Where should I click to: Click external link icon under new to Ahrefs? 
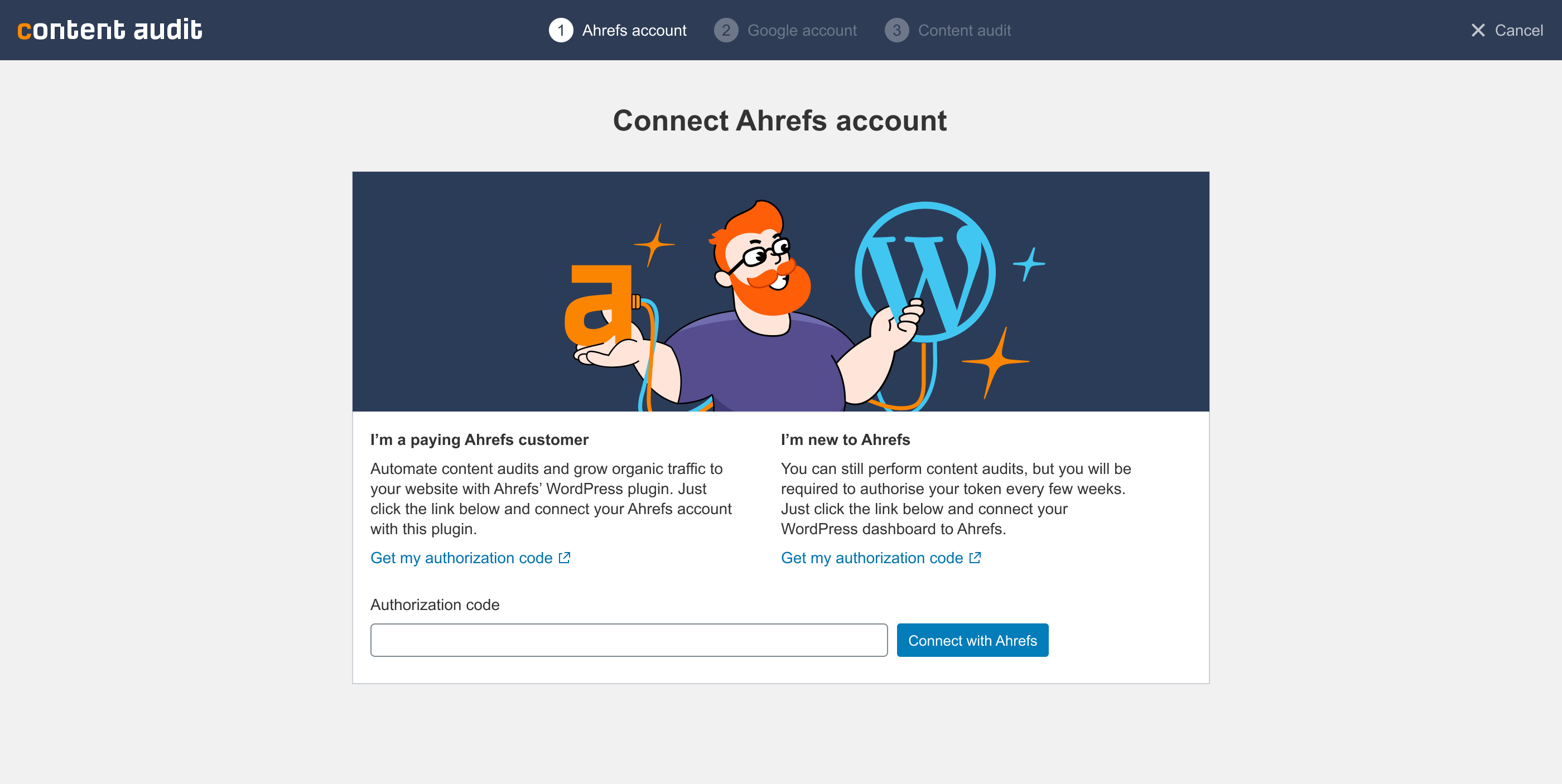tap(975, 558)
